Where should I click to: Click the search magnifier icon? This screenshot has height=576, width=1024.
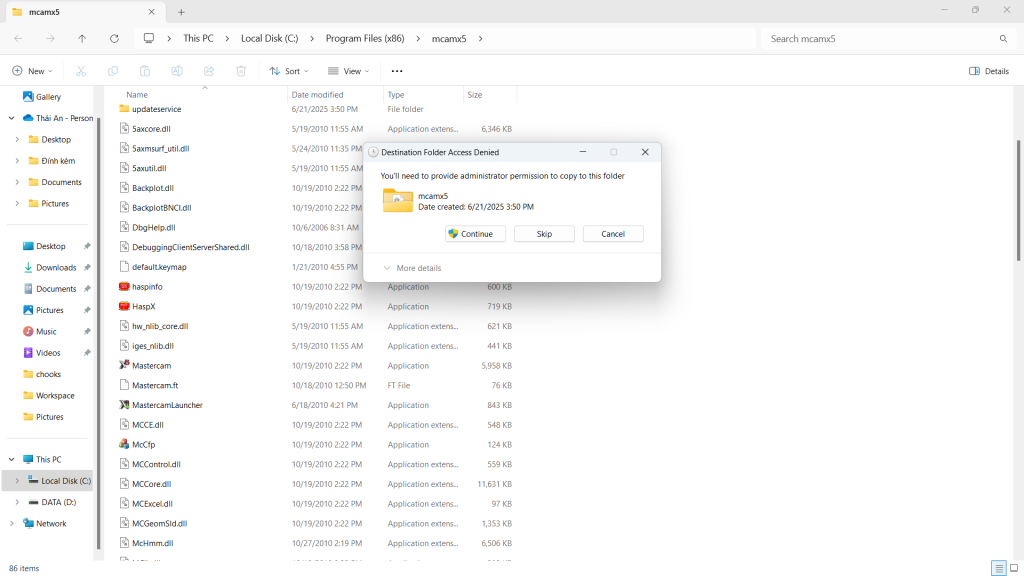(1003, 39)
